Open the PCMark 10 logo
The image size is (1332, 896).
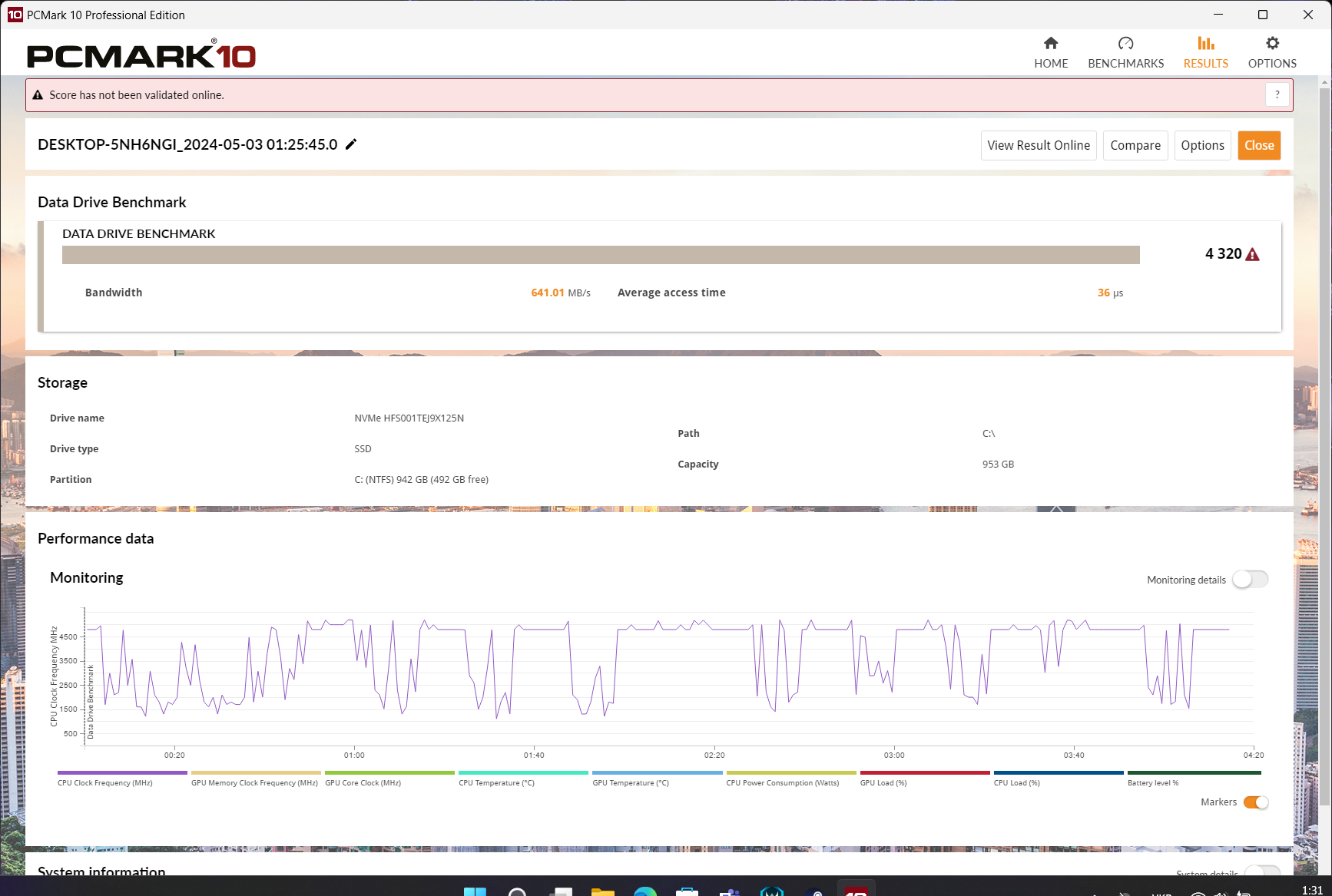(141, 54)
